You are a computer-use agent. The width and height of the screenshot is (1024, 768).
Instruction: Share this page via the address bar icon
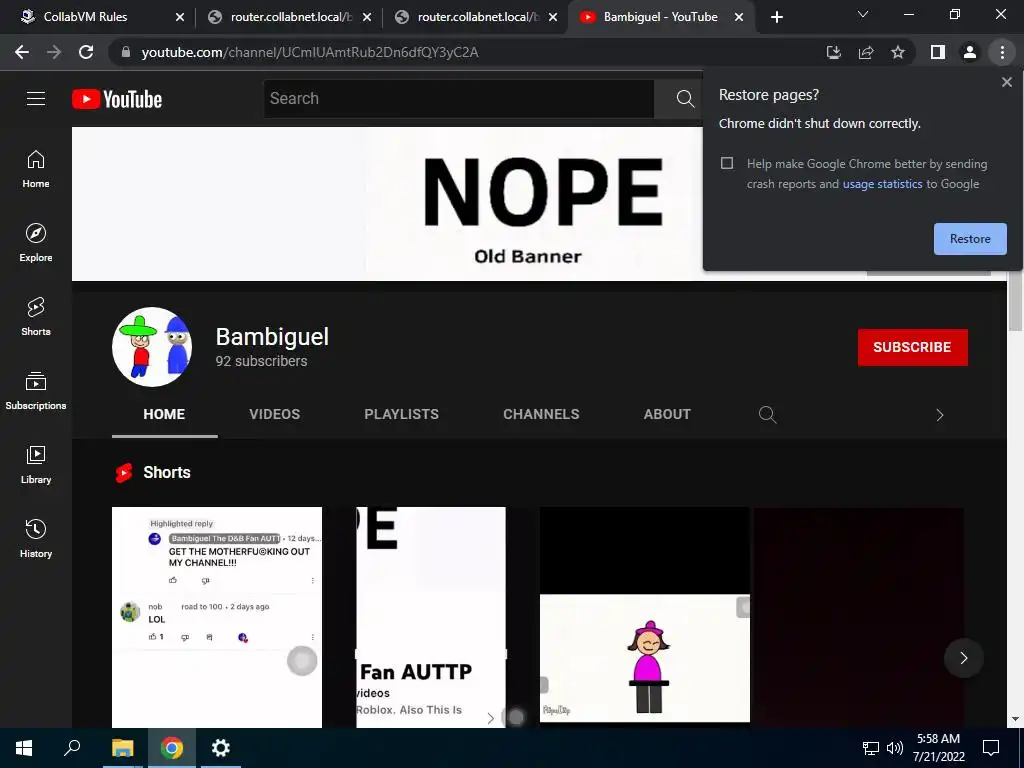pyautogui.click(x=866, y=52)
